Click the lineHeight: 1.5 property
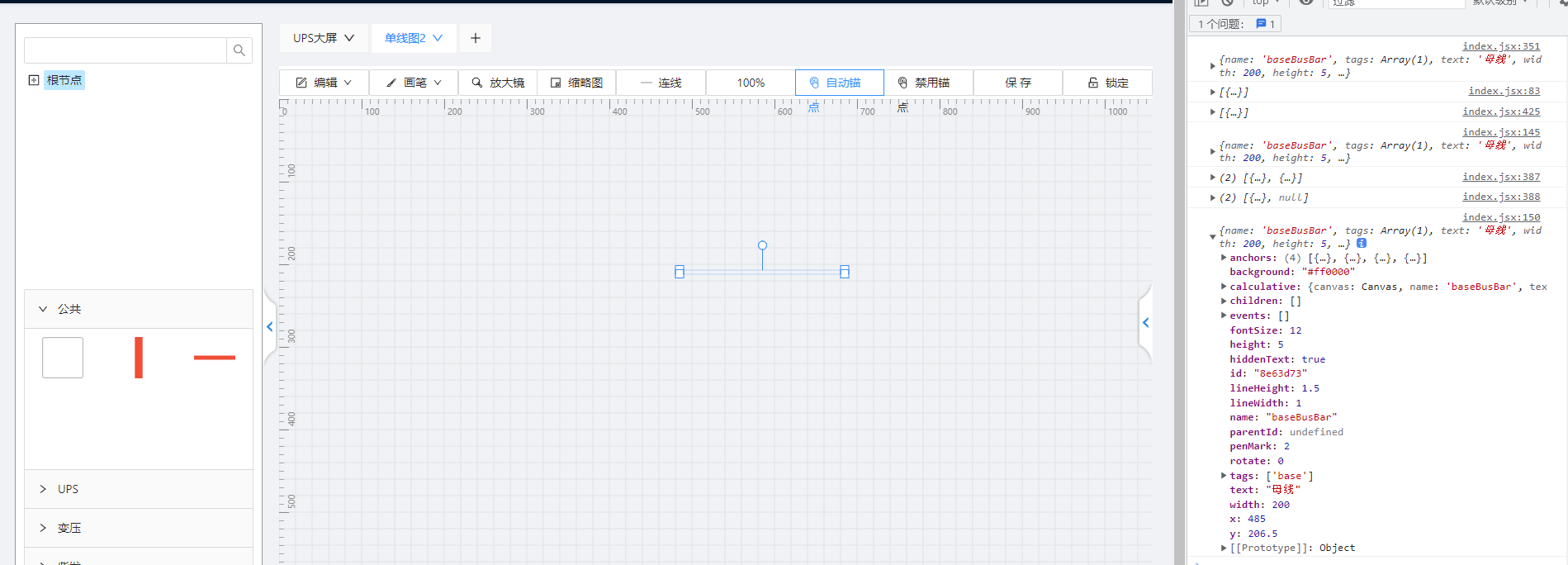1568x565 pixels. coord(1274,388)
